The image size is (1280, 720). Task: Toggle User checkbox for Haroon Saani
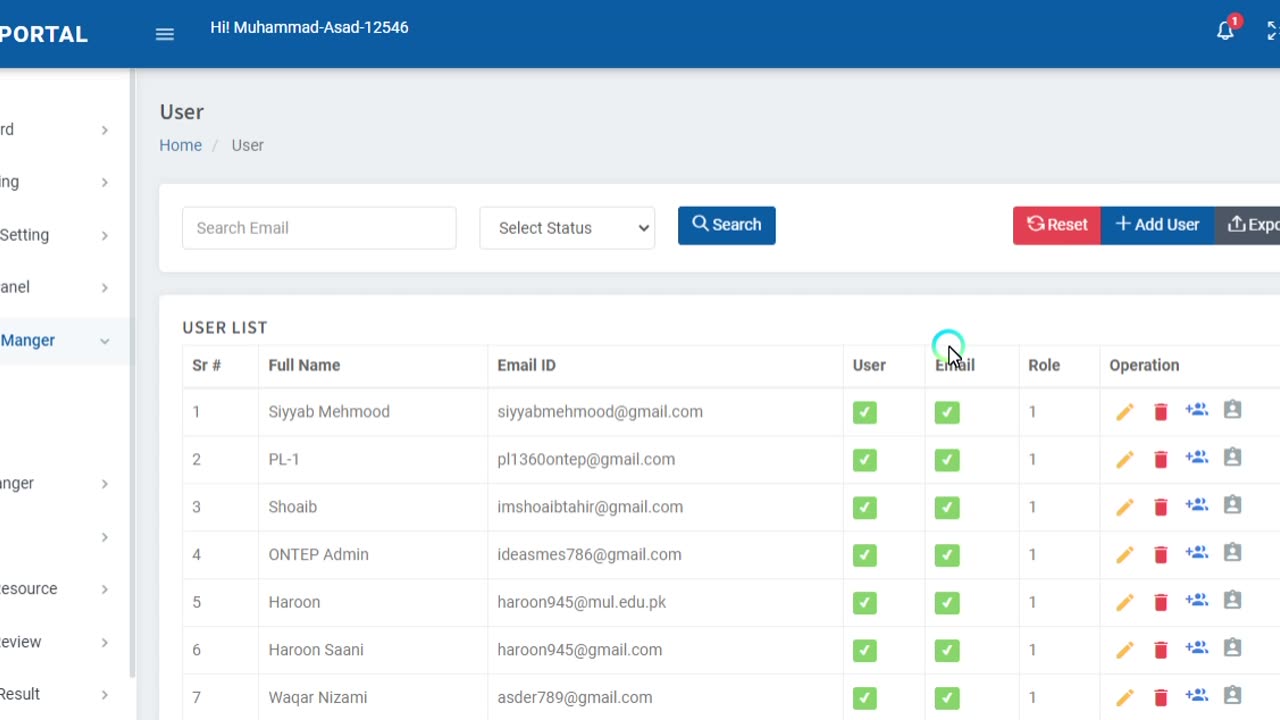coord(865,650)
